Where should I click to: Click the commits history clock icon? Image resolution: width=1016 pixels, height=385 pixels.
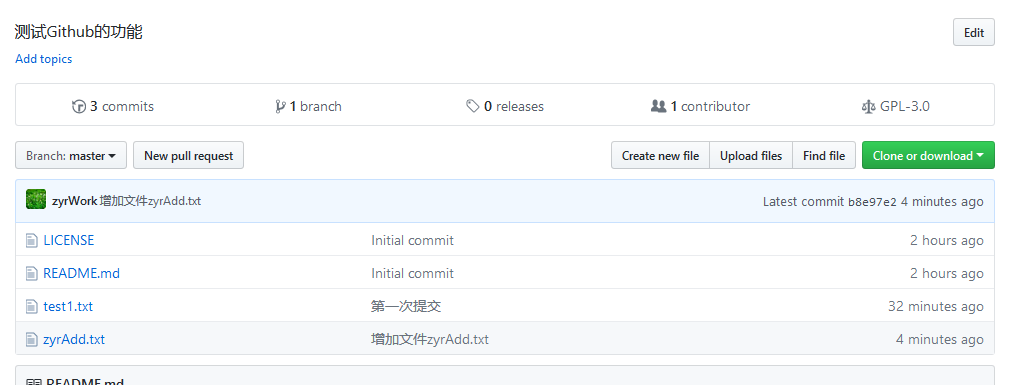78,106
